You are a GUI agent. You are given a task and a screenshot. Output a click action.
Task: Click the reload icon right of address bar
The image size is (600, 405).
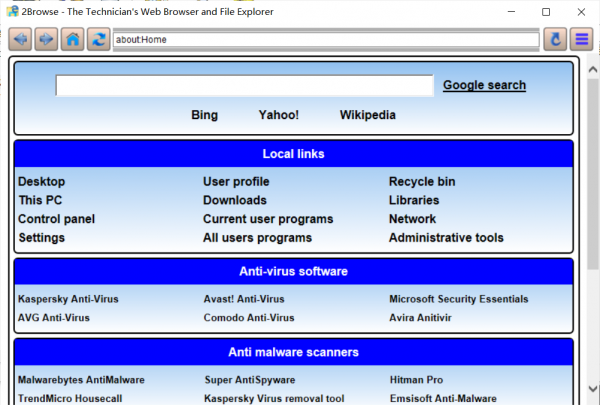[x=557, y=39]
